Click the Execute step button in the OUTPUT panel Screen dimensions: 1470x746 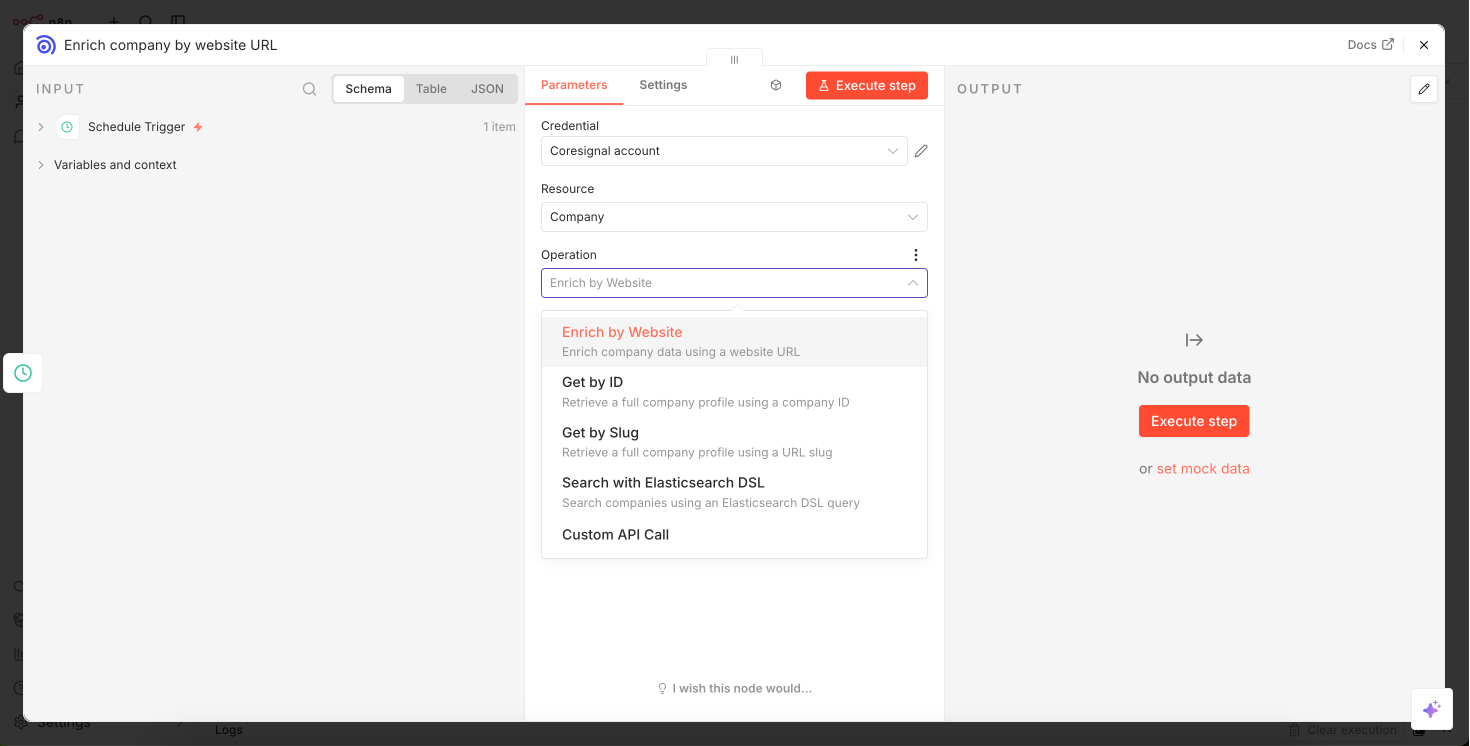pos(1193,420)
